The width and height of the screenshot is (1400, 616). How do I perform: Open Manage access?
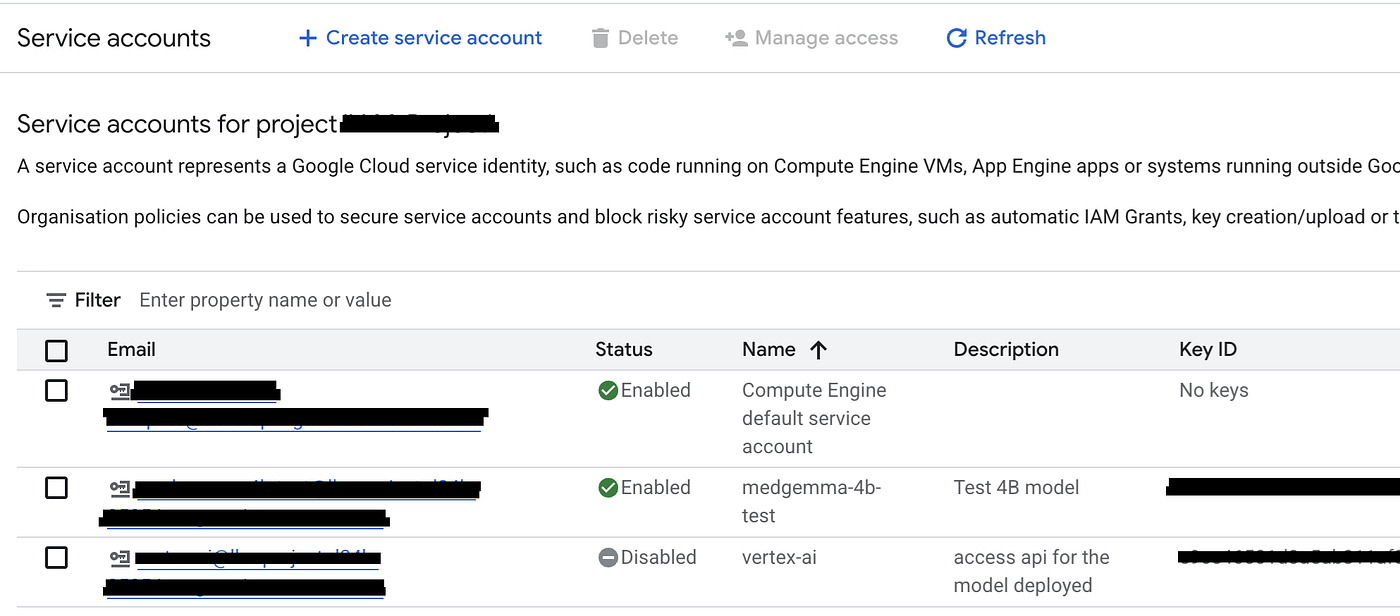point(811,38)
